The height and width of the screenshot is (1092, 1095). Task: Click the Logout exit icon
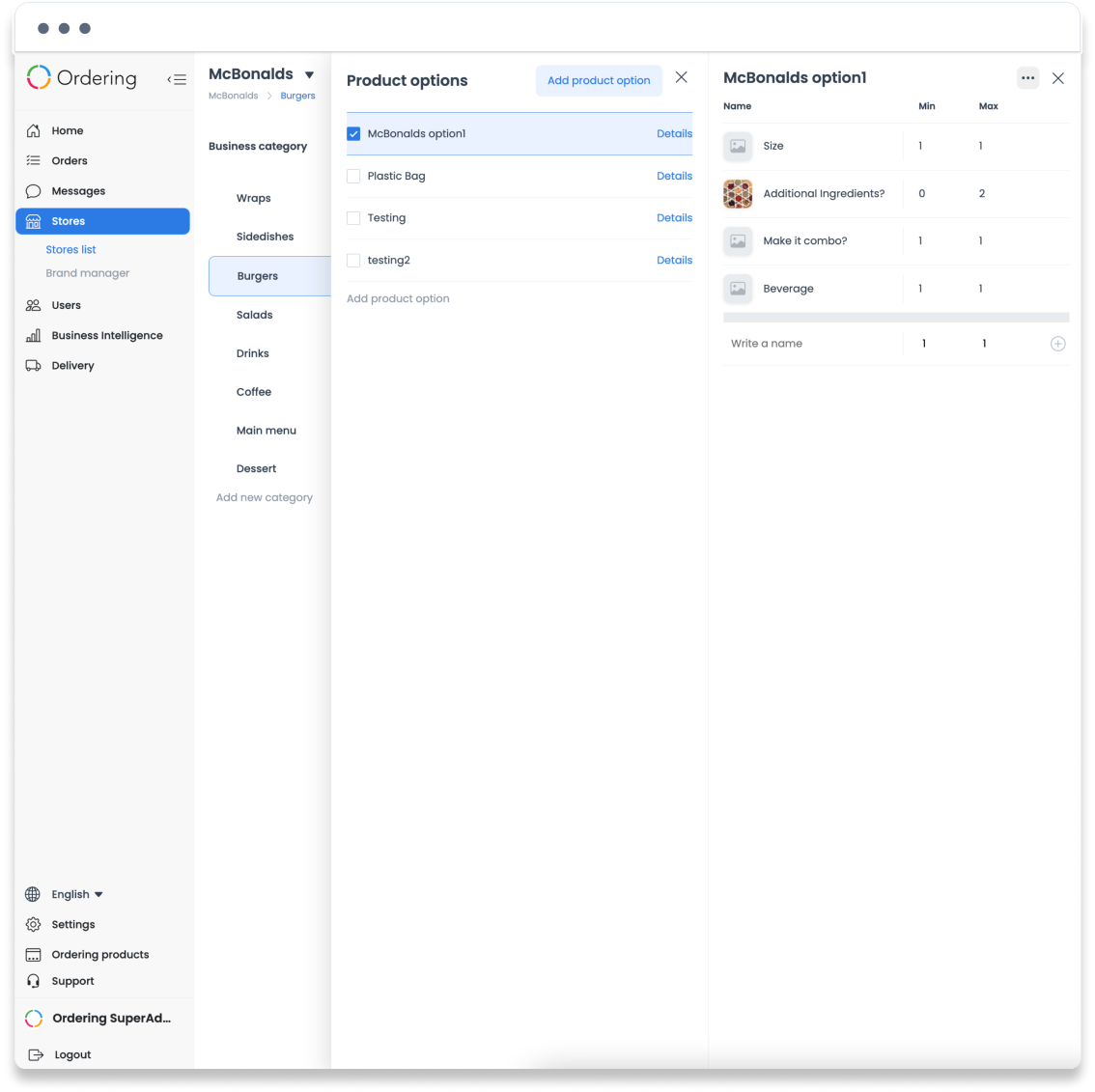click(36, 1054)
